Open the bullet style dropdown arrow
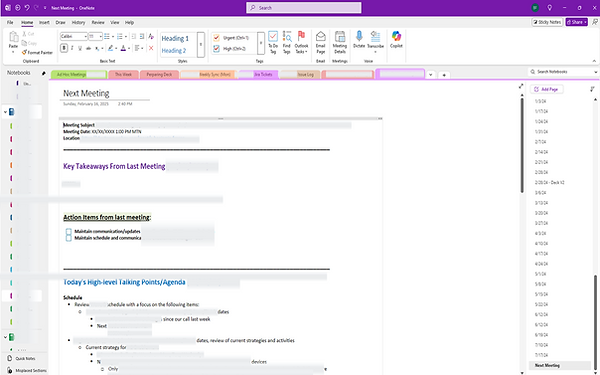The width and height of the screenshot is (600, 375). (x=113, y=37)
